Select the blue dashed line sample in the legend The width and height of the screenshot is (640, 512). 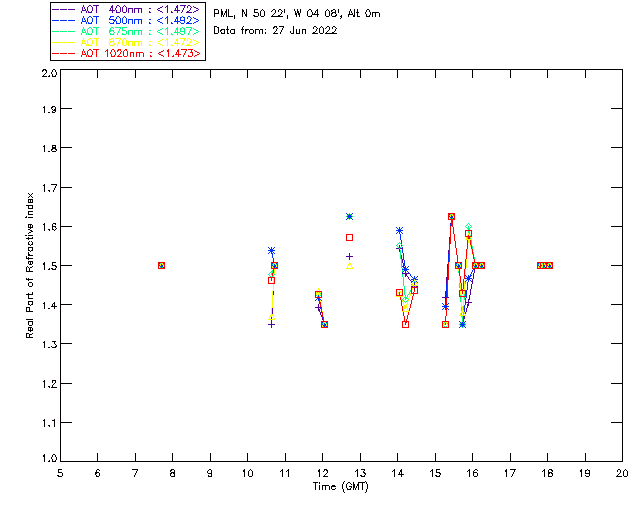64,20
